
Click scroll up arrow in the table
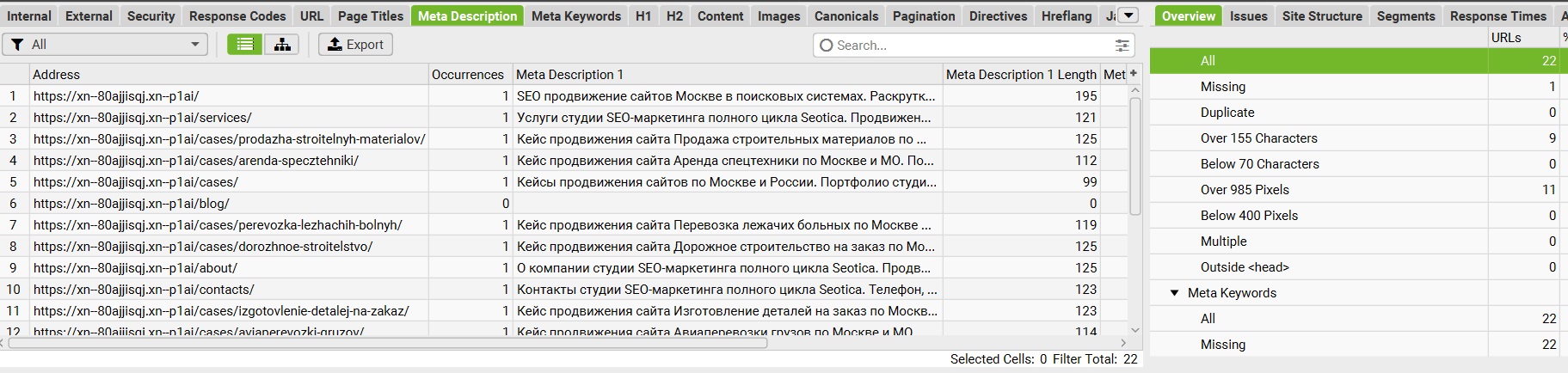coord(1134,90)
